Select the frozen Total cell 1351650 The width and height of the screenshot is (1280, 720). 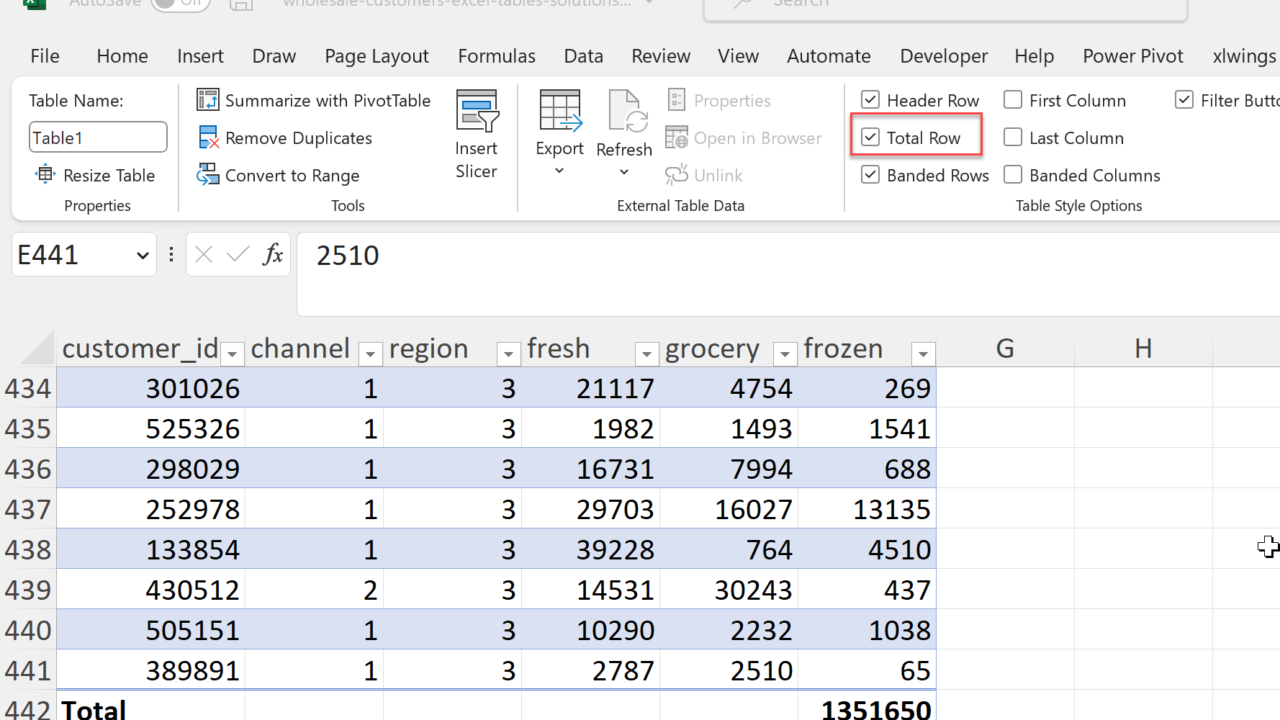click(867, 708)
